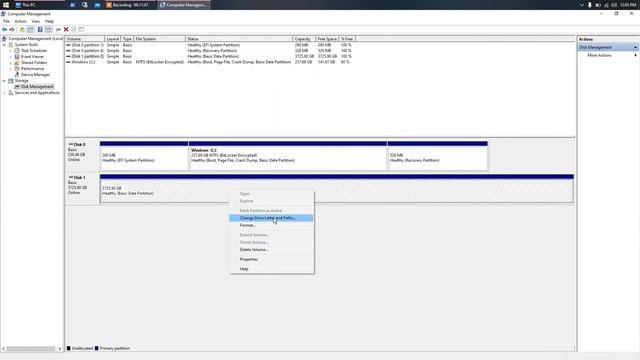Click the Up one level toolbar icon
The width and height of the screenshot is (640, 360).
click(22, 29)
